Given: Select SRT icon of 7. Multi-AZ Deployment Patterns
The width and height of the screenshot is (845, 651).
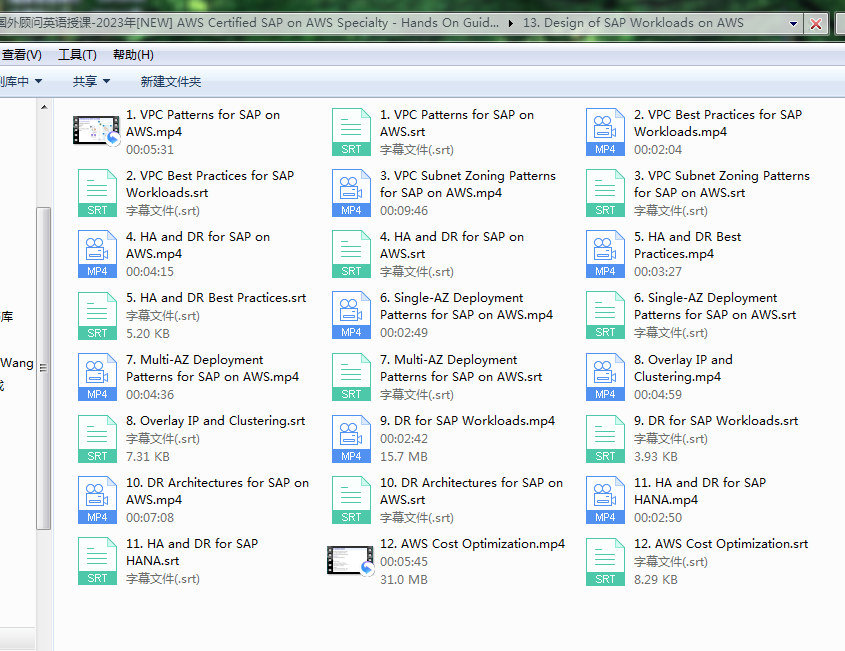Looking at the screenshot, I should click(351, 377).
